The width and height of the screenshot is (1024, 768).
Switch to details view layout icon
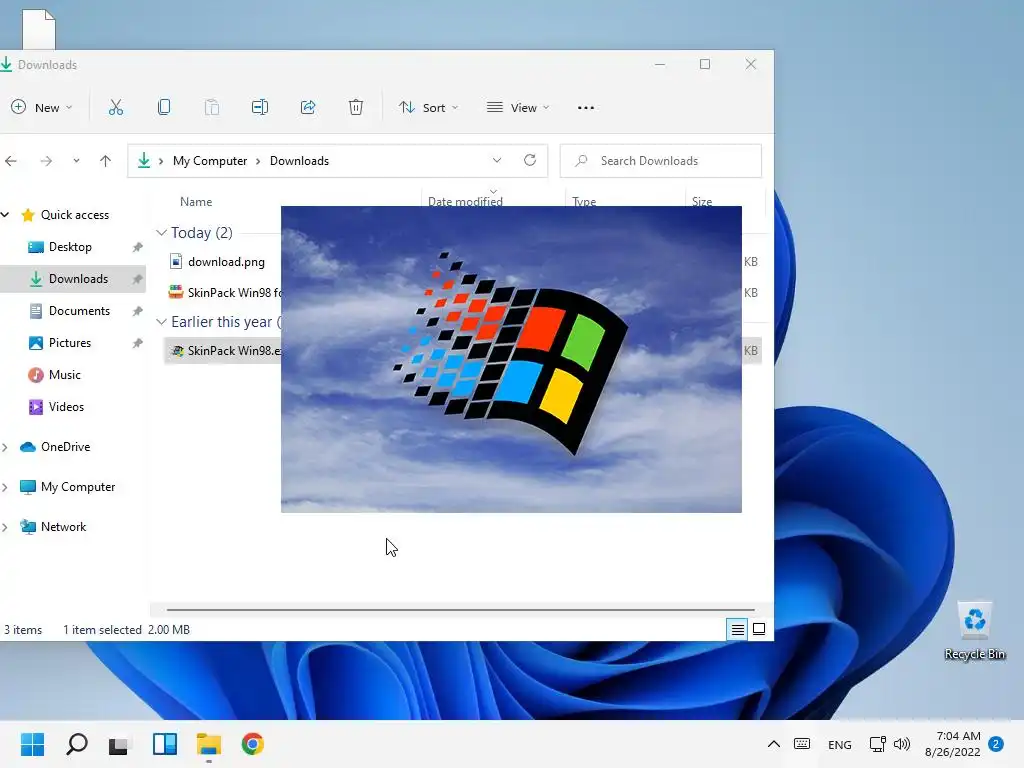coord(737,630)
